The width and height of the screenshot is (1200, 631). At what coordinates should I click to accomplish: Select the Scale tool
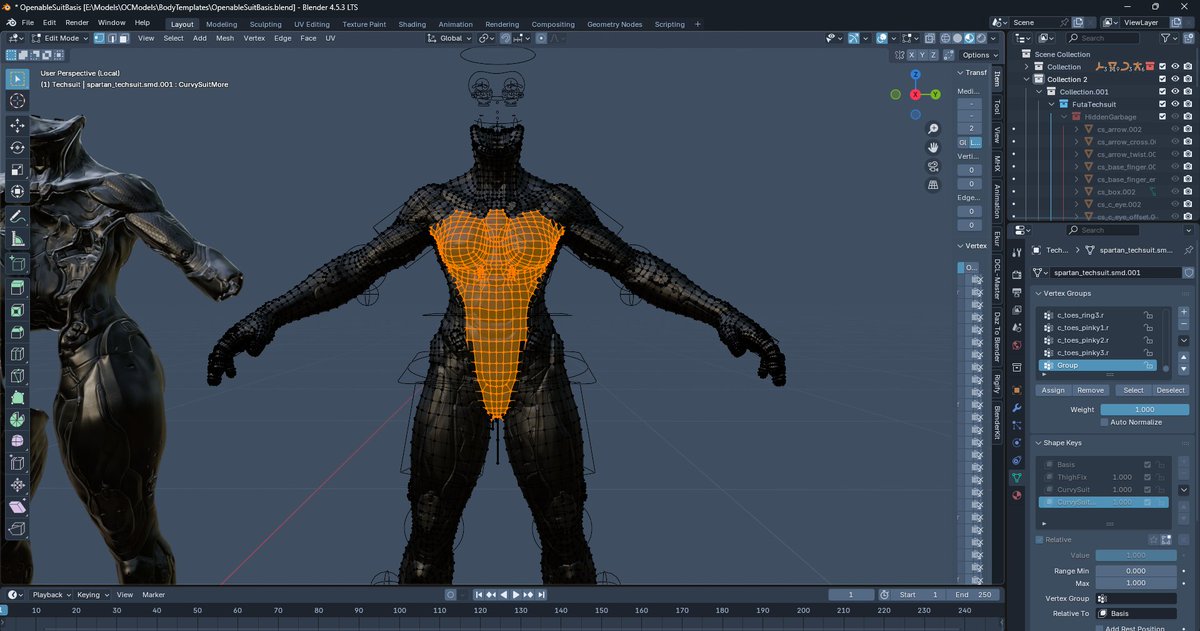17,170
